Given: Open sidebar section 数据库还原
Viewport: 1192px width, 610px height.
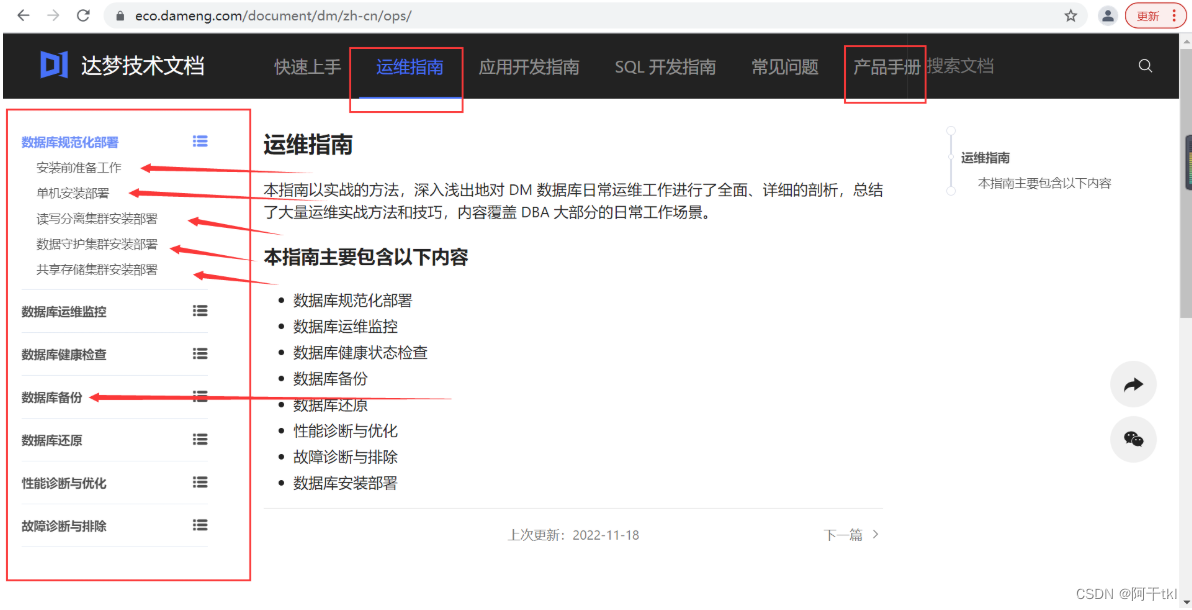Looking at the screenshot, I should 52,440.
